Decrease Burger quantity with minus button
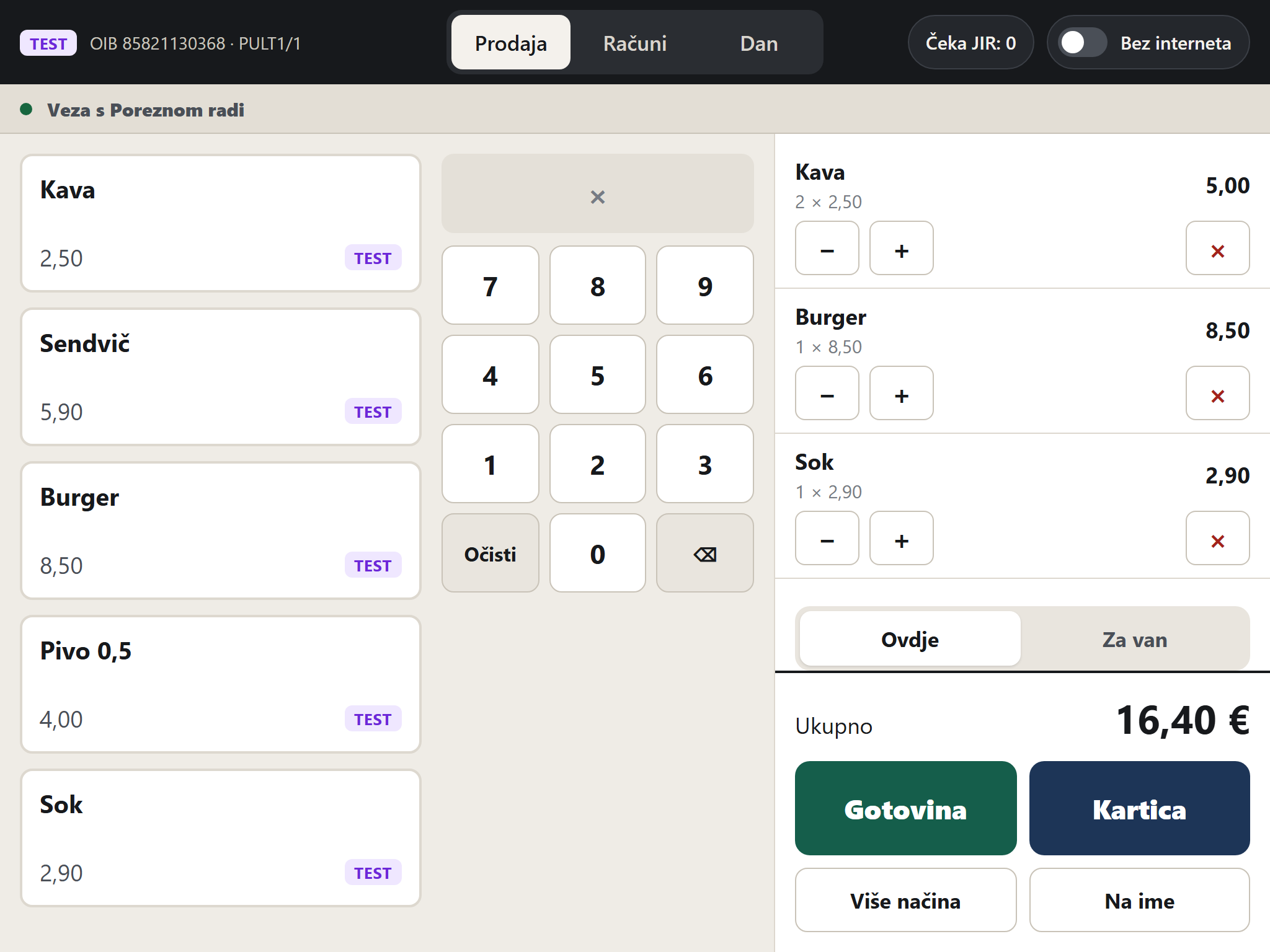This screenshot has height=952, width=1270. [827, 393]
